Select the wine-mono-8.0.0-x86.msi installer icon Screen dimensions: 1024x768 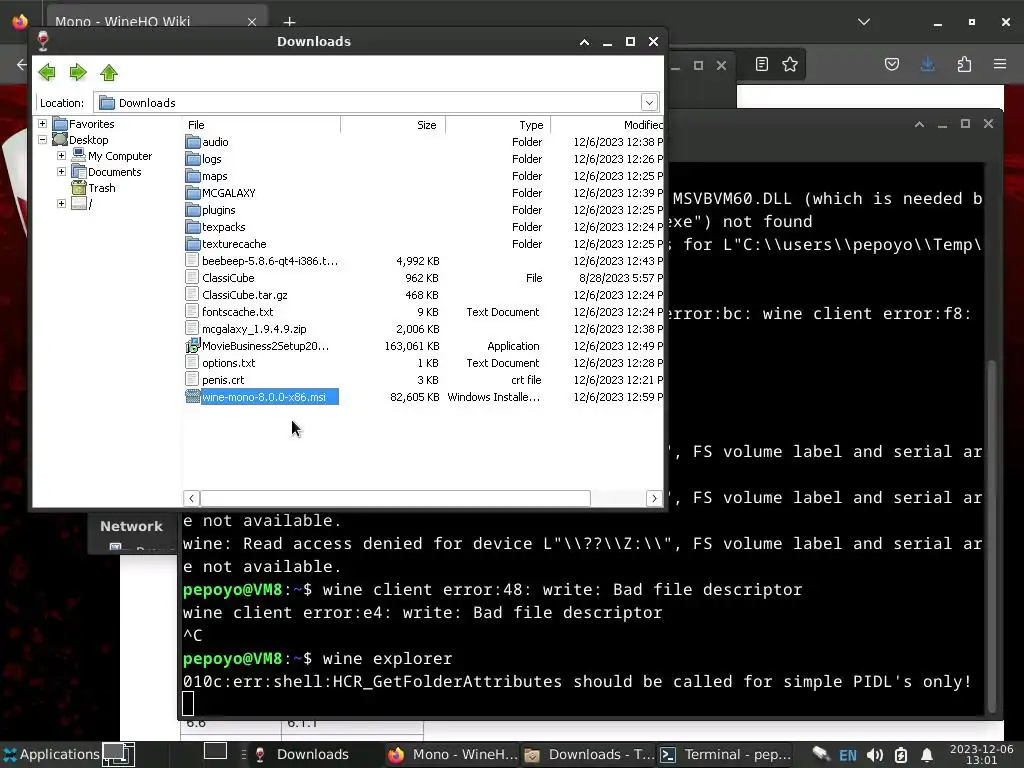click(x=193, y=396)
